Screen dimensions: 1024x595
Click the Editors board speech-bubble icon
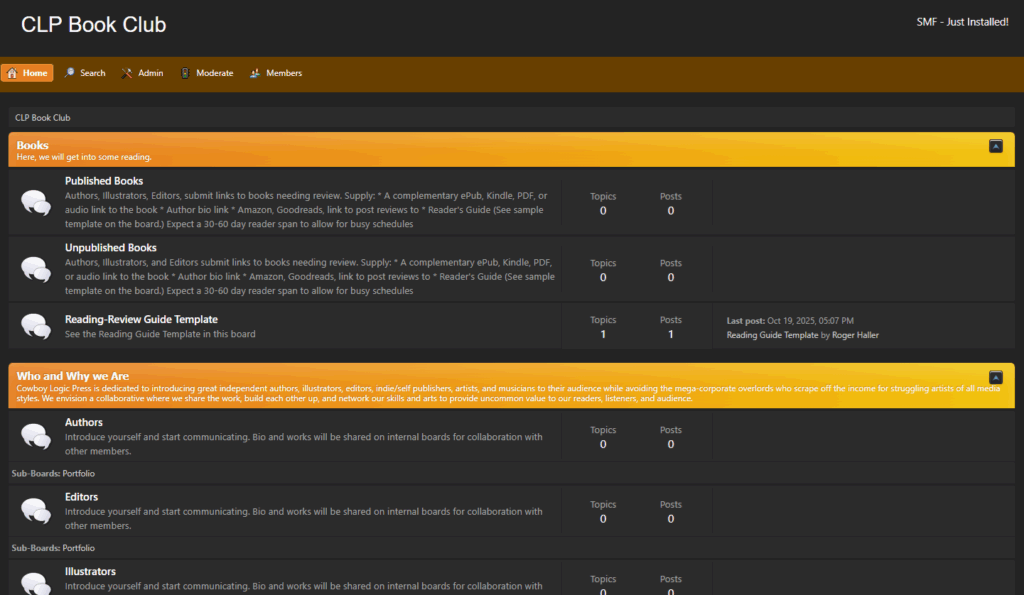click(36, 511)
